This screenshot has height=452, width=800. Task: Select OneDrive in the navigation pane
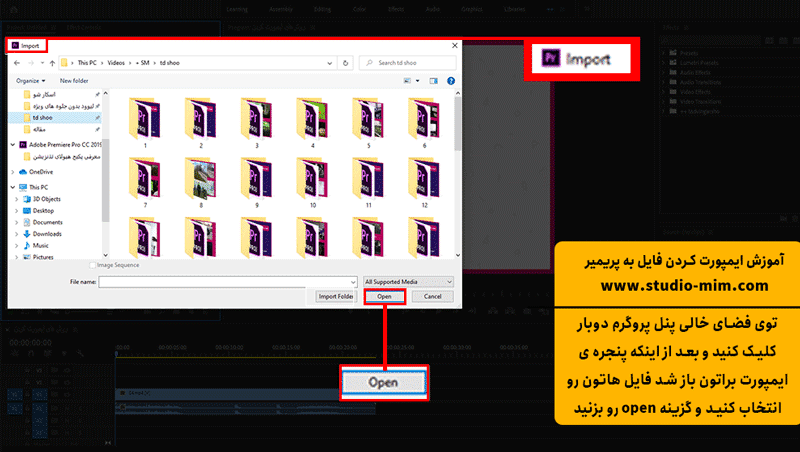point(40,171)
